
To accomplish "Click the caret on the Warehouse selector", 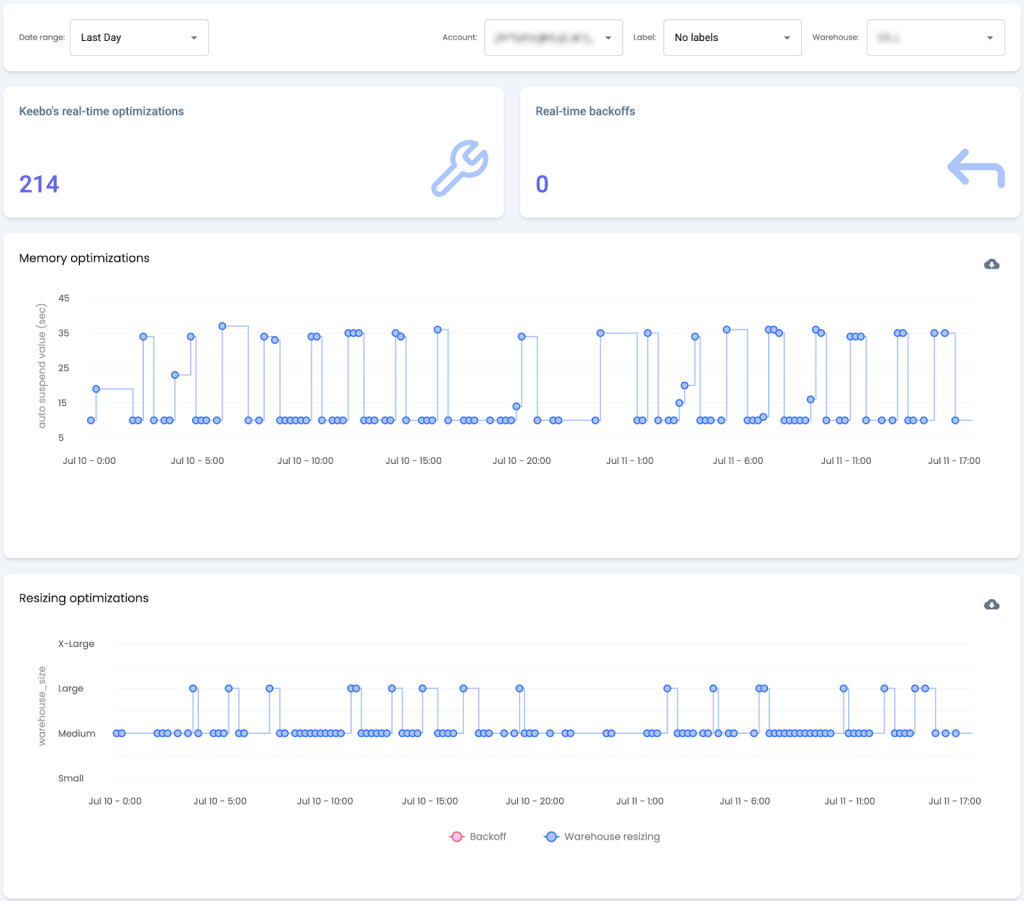I will (x=989, y=37).
